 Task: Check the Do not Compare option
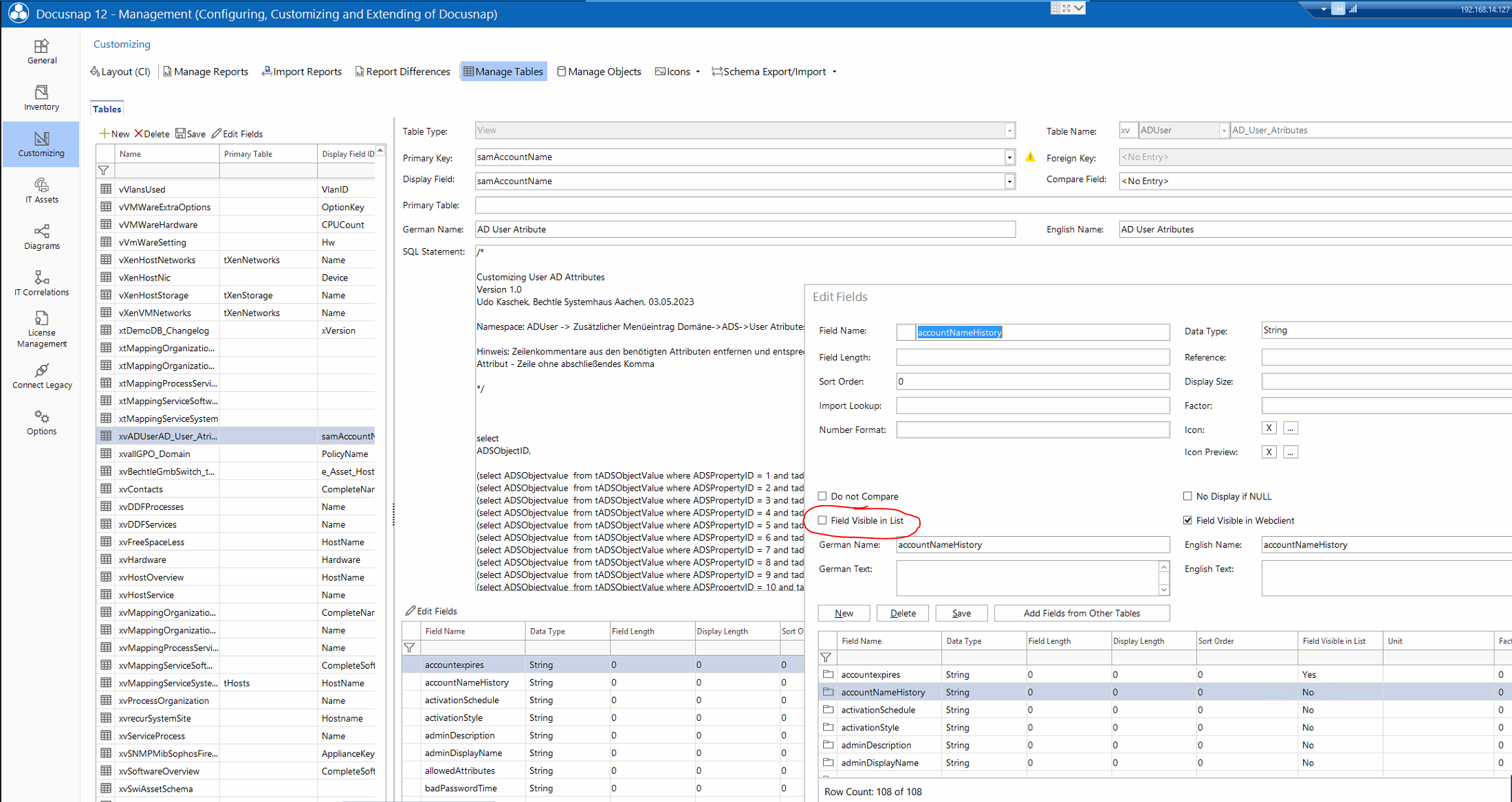pyautogui.click(x=822, y=496)
